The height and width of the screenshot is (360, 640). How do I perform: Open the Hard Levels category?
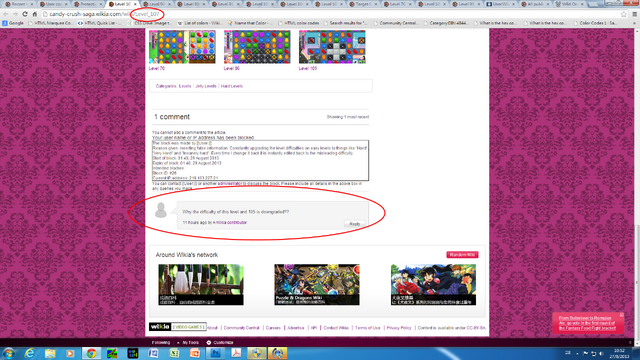pos(232,86)
